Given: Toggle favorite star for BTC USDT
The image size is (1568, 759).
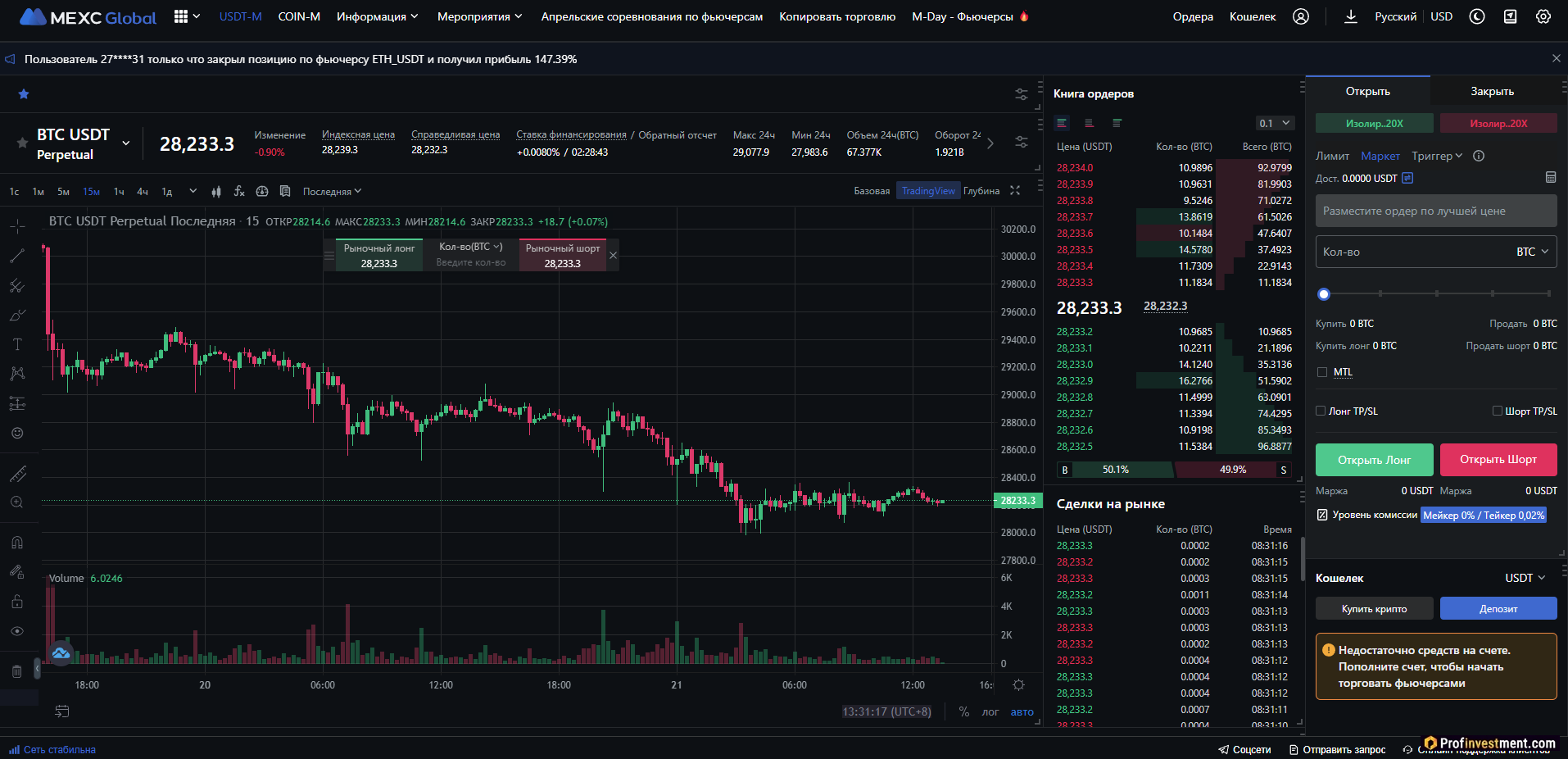Looking at the screenshot, I should [22, 143].
